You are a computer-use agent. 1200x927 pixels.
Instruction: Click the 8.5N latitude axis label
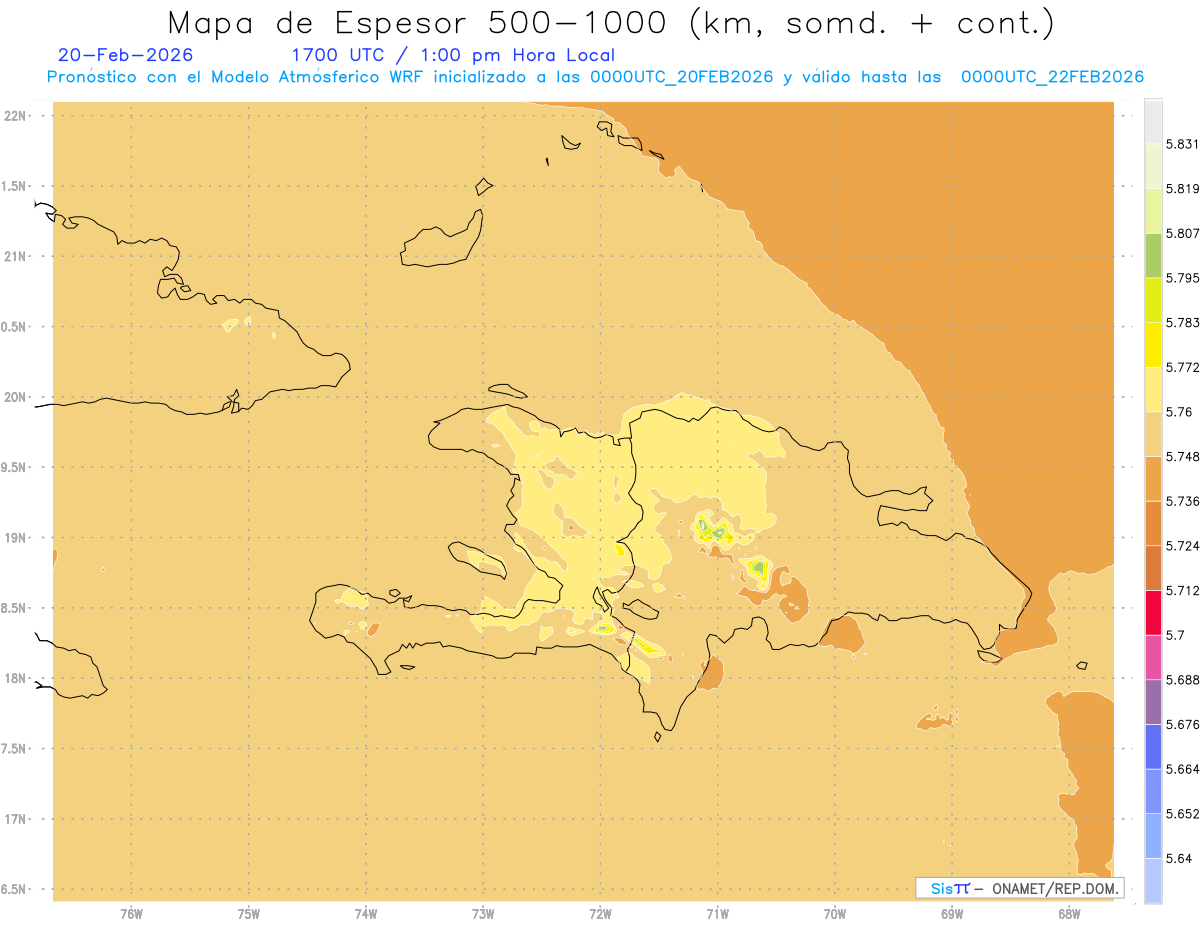tap(14, 608)
